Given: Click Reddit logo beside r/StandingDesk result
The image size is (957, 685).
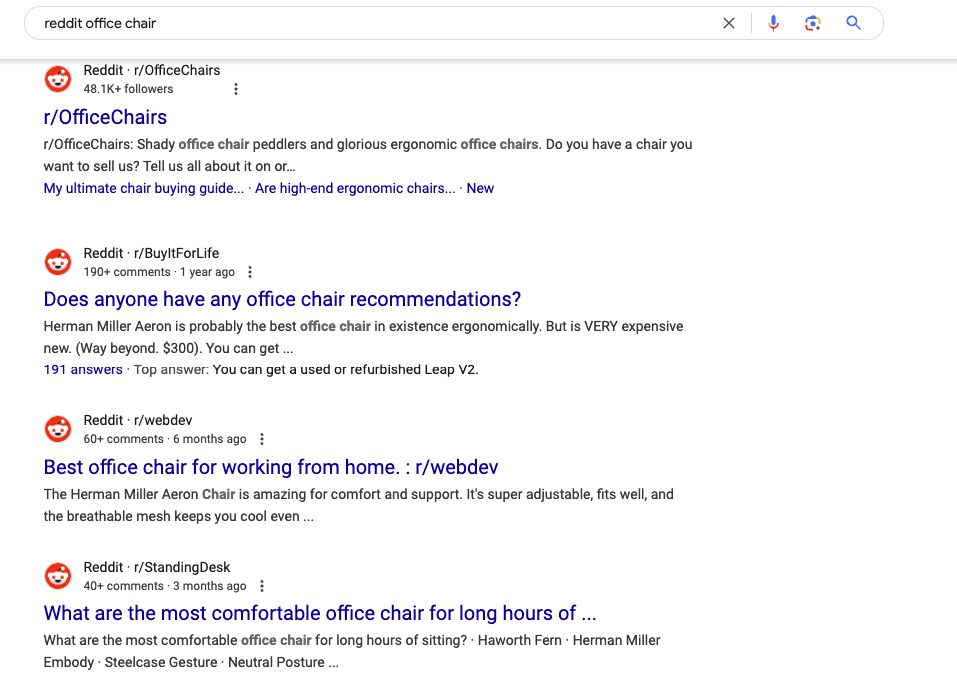Looking at the screenshot, I should click(58, 576).
